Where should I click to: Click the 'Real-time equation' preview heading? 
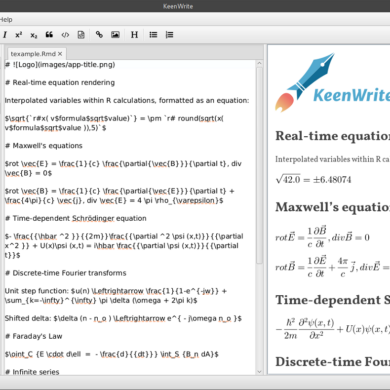tap(332, 136)
